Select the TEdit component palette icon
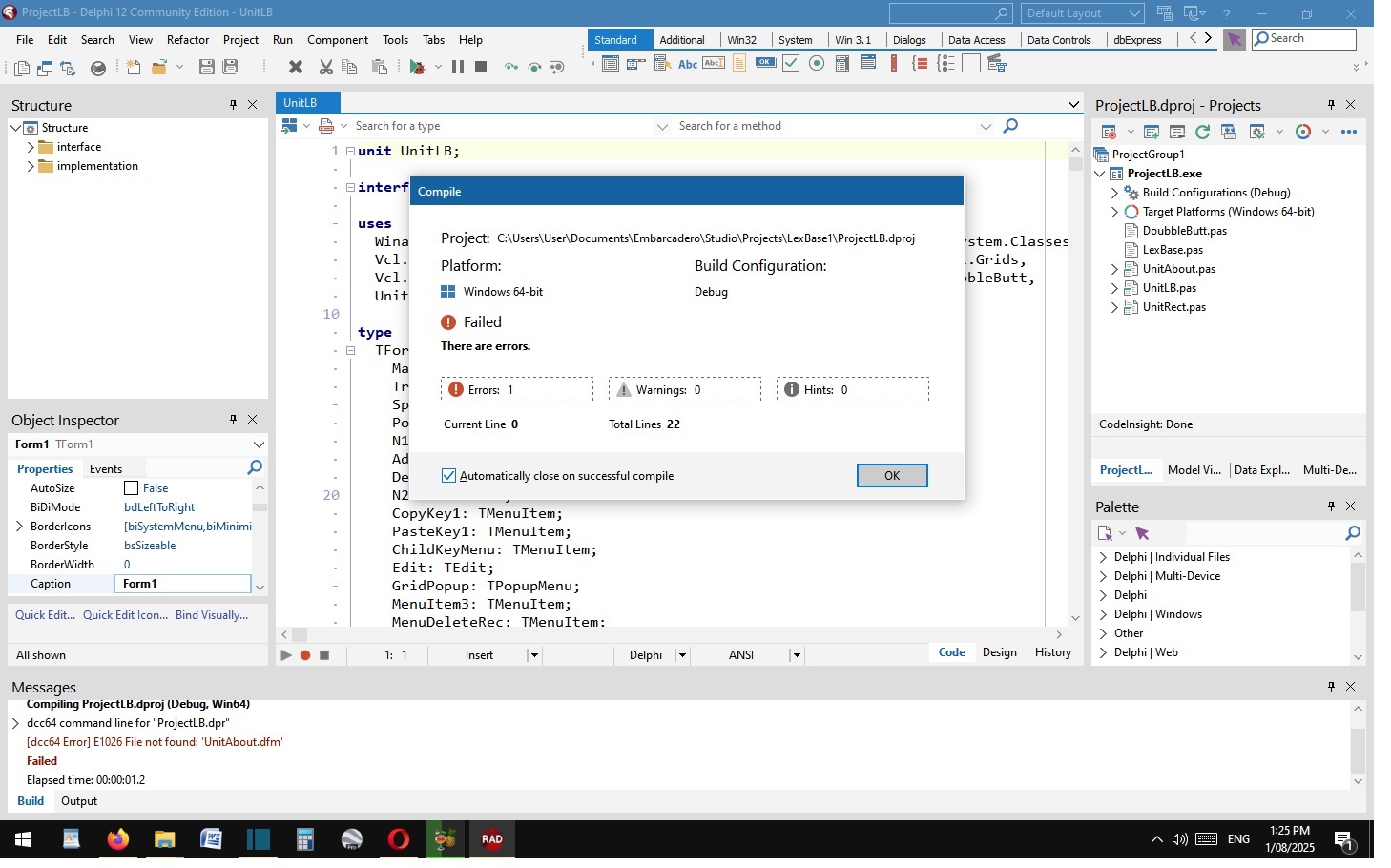The height and width of the screenshot is (868, 1391). point(714,63)
